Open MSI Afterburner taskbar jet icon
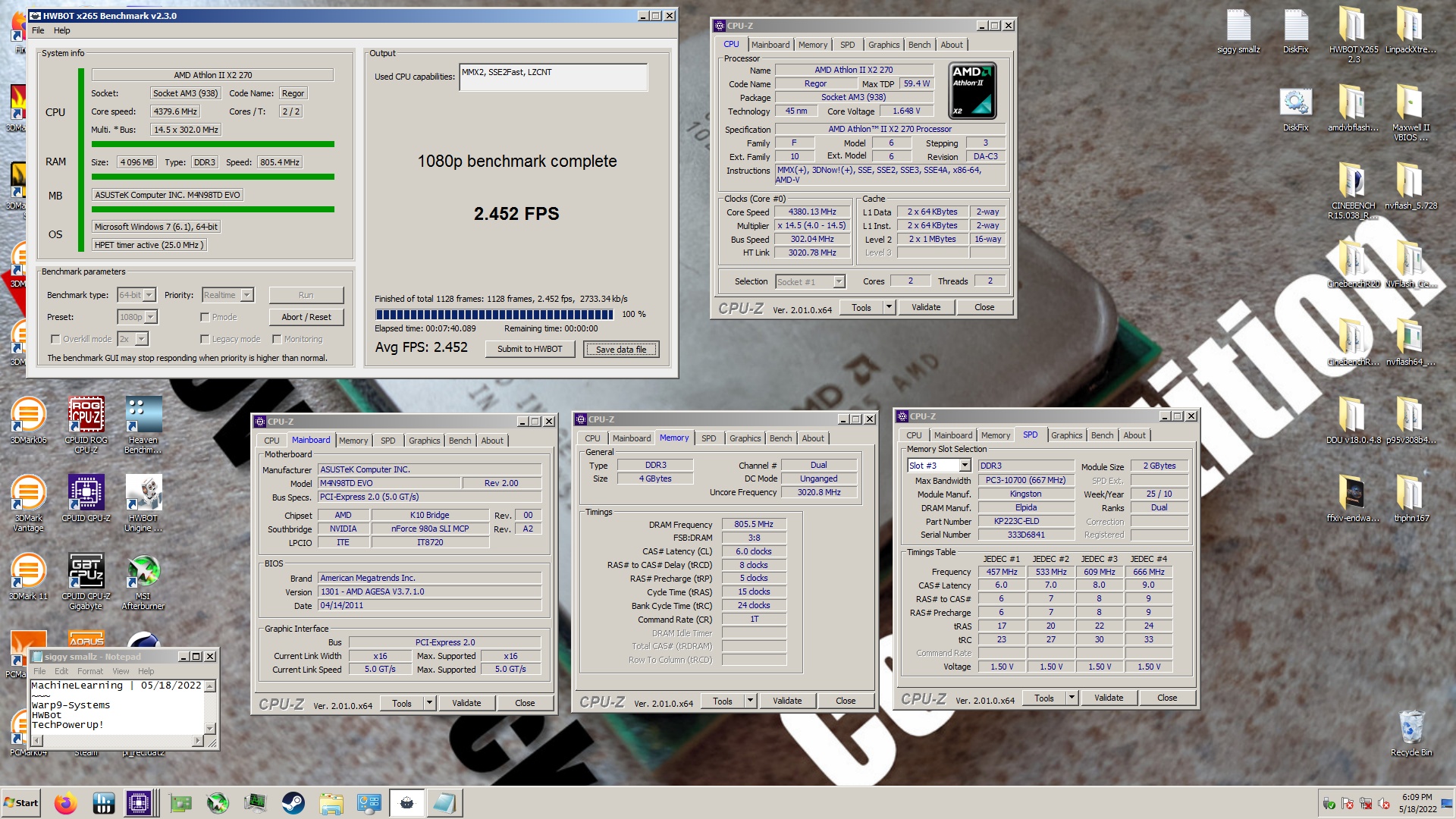The height and width of the screenshot is (819, 1456). coord(218,803)
